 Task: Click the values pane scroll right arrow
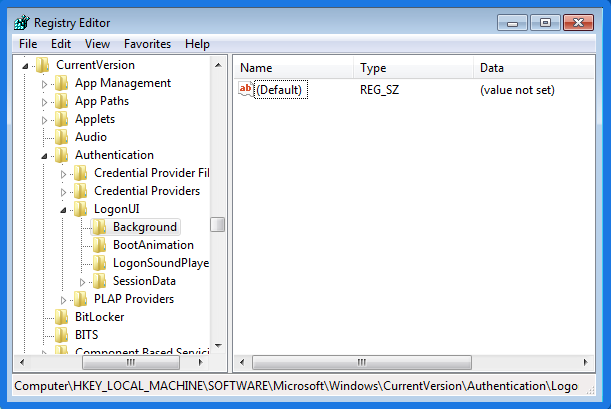click(x=586, y=362)
